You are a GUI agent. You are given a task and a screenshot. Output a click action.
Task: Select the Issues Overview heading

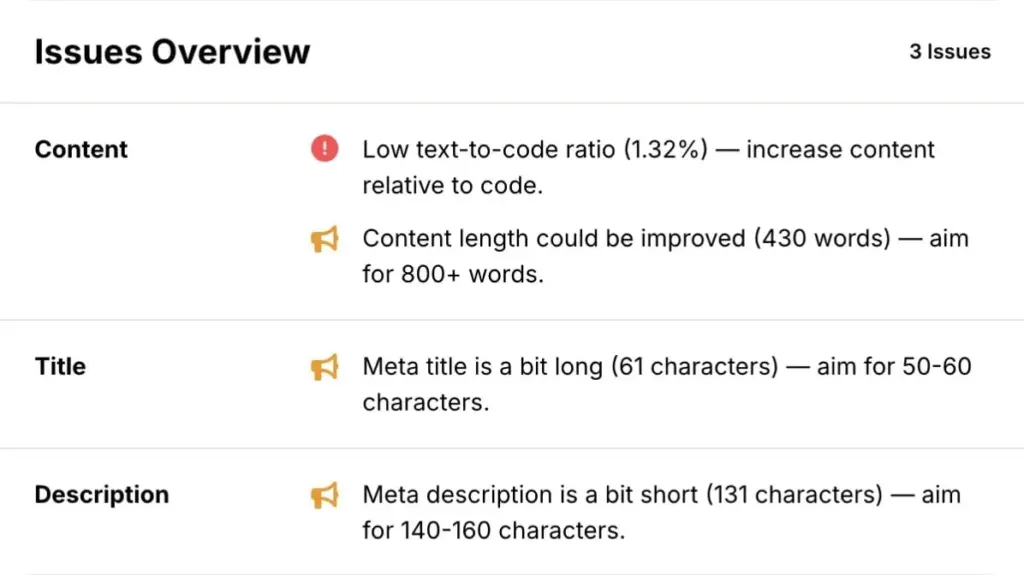pos(172,52)
